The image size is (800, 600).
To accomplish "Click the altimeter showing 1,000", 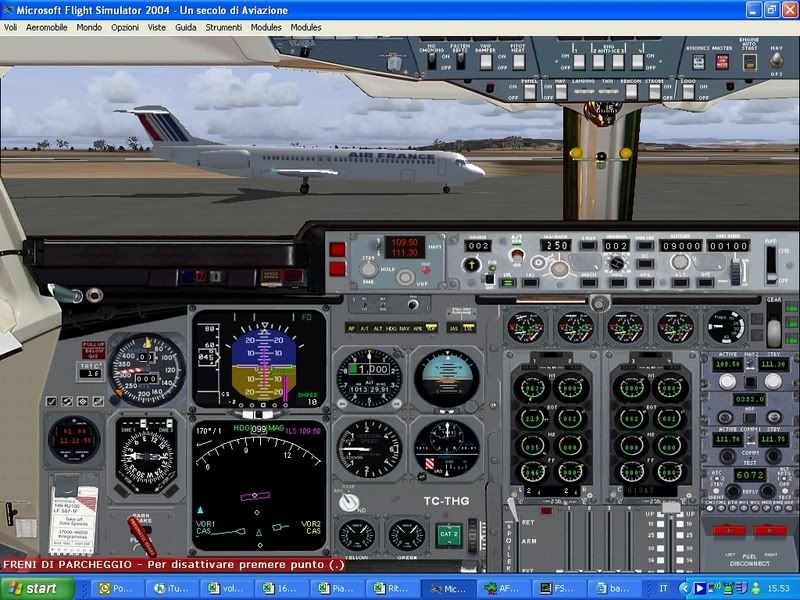I will click(369, 379).
